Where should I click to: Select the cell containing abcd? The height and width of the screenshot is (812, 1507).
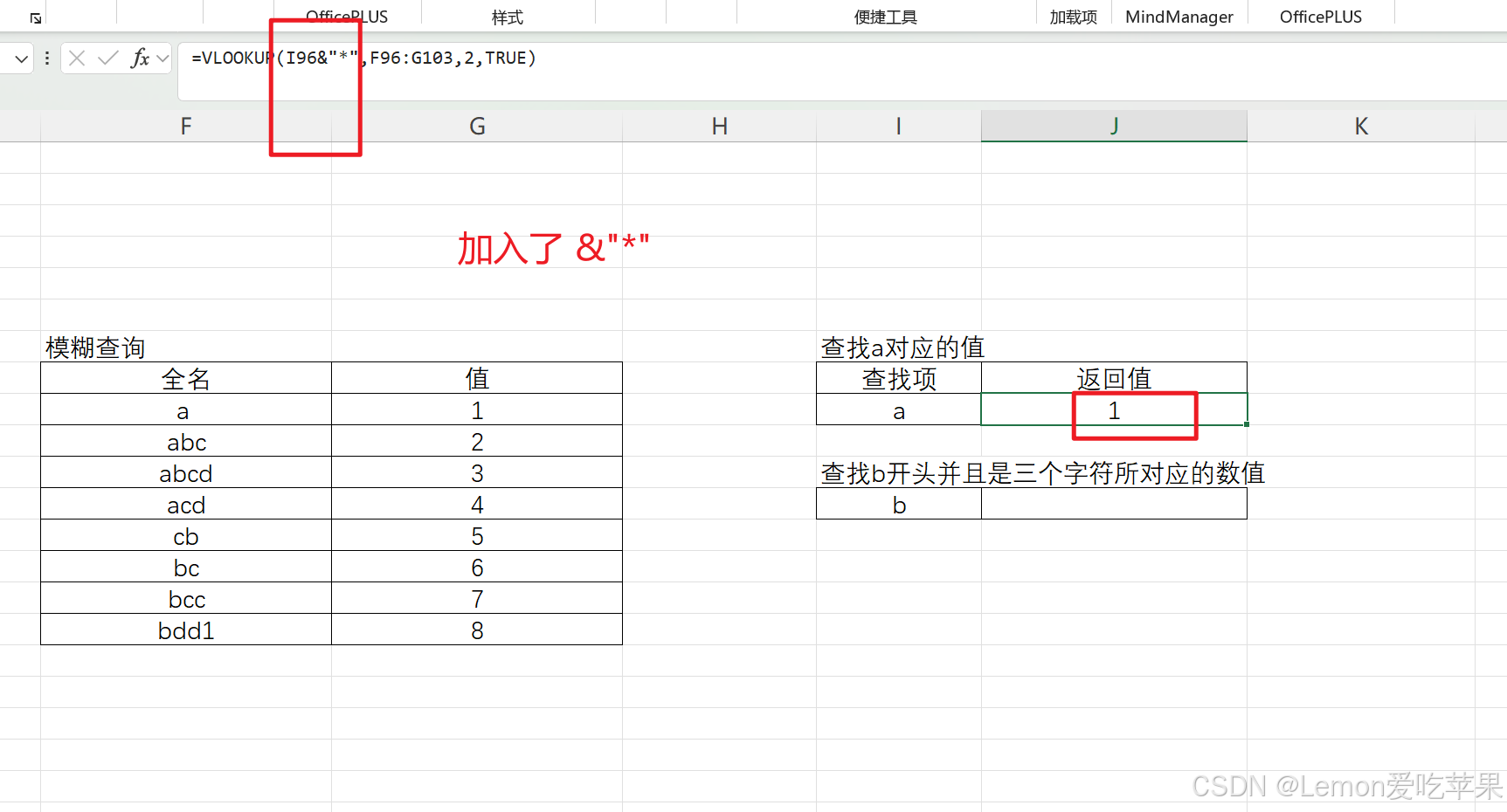point(186,472)
